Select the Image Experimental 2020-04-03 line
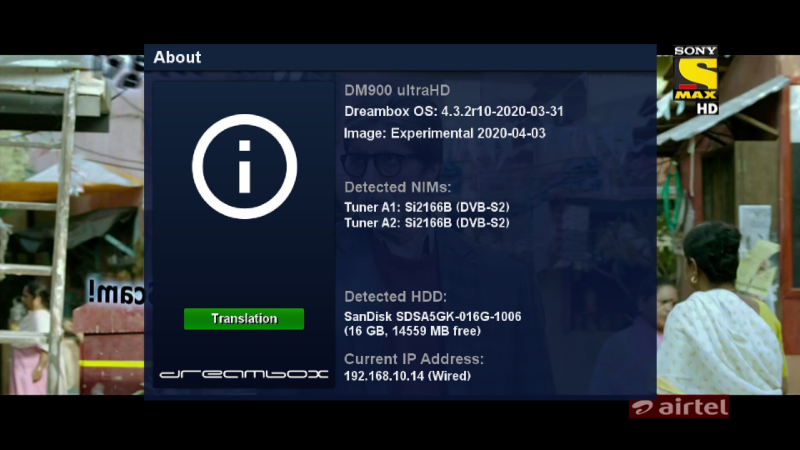 click(445, 133)
